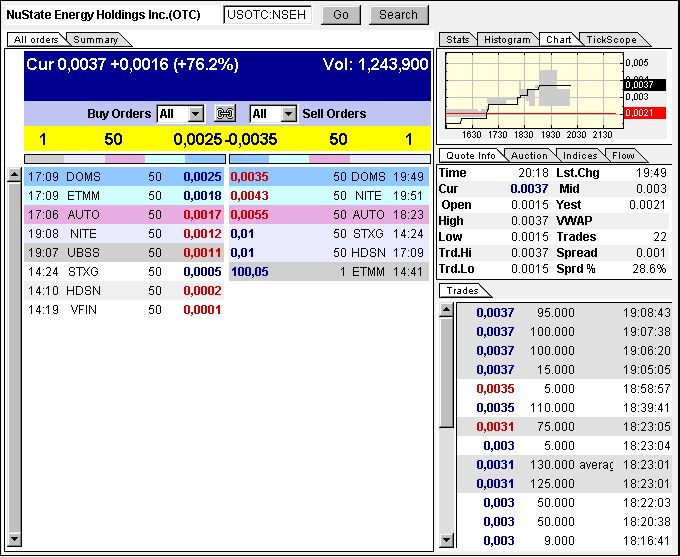The image size is (680, 557).
Task: Click the link icon between order filters
Action: (225, 114)
